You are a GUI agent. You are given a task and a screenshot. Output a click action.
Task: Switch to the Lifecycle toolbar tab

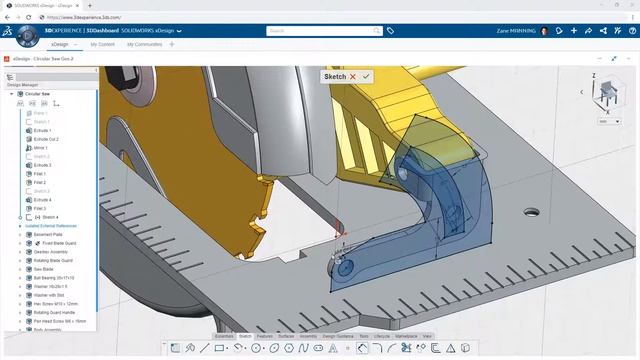coord(382,336)
